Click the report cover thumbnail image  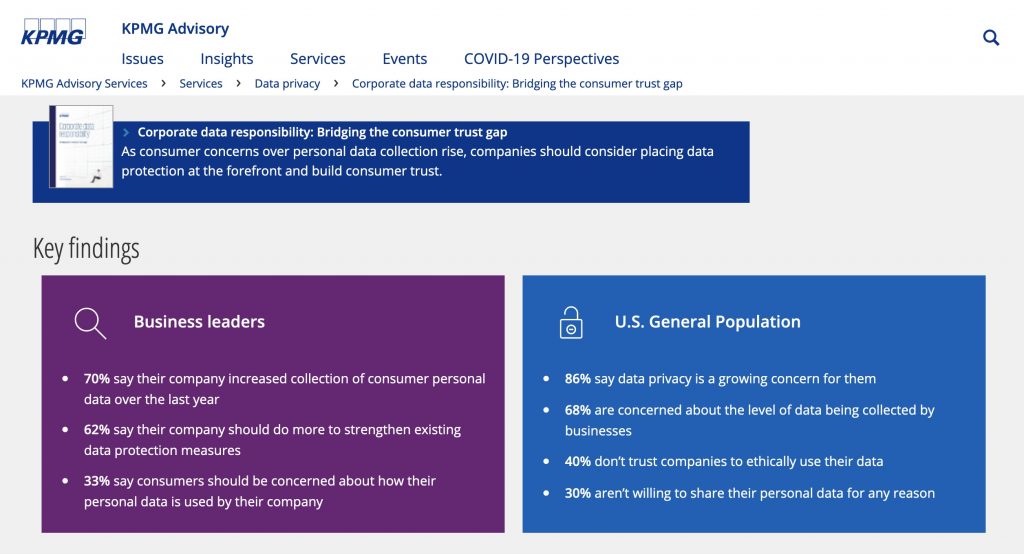81,146
